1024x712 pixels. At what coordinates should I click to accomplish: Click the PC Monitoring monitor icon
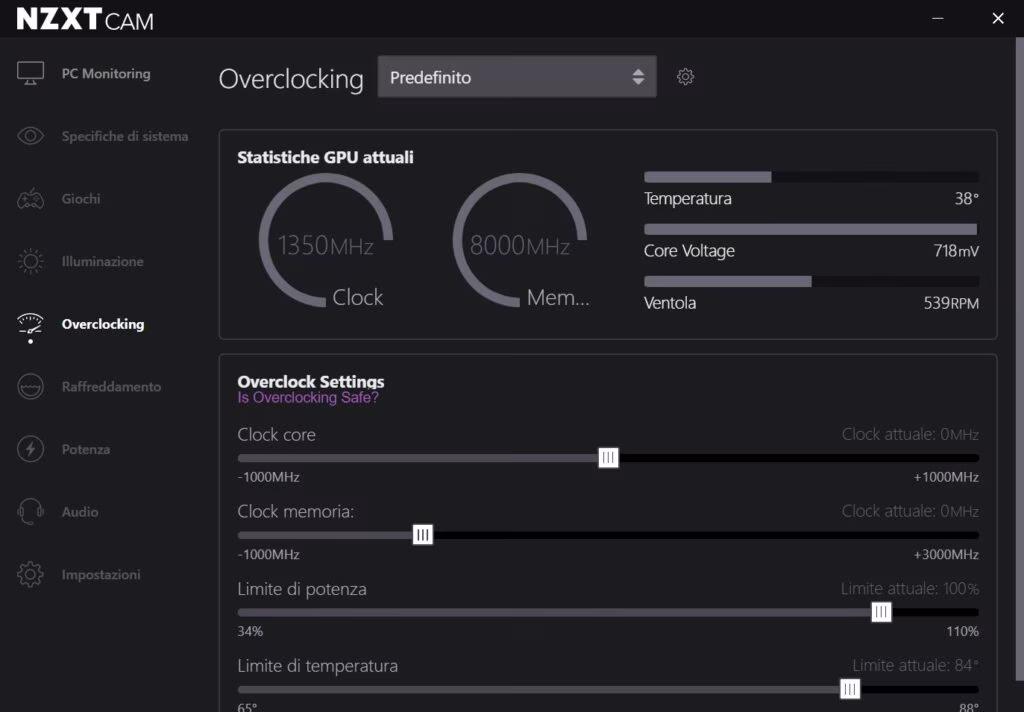(x=30, y=73)
